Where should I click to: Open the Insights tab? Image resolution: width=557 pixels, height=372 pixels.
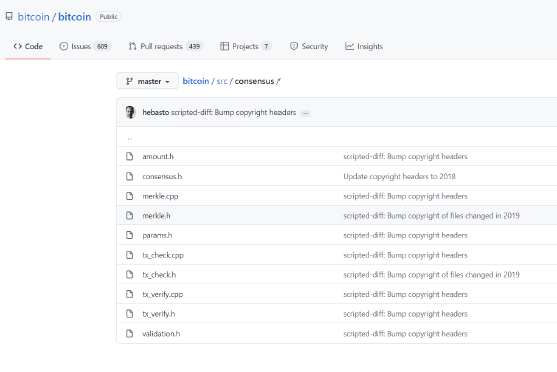point(364,46)
